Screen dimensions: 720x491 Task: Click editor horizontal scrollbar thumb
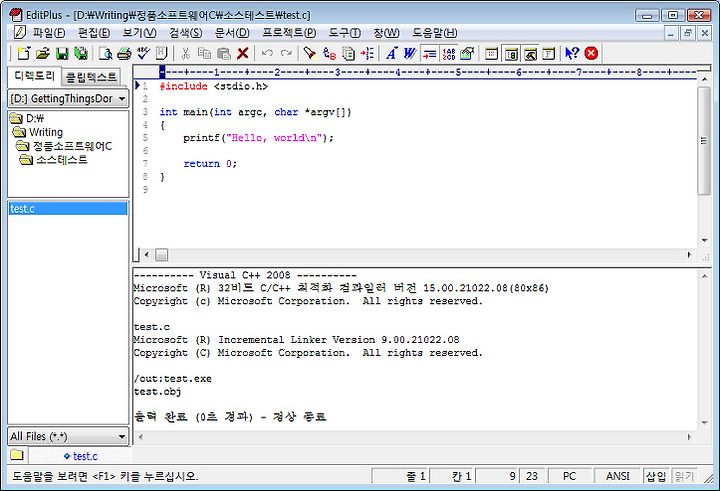pyautogui.click(x=162, y=255)
